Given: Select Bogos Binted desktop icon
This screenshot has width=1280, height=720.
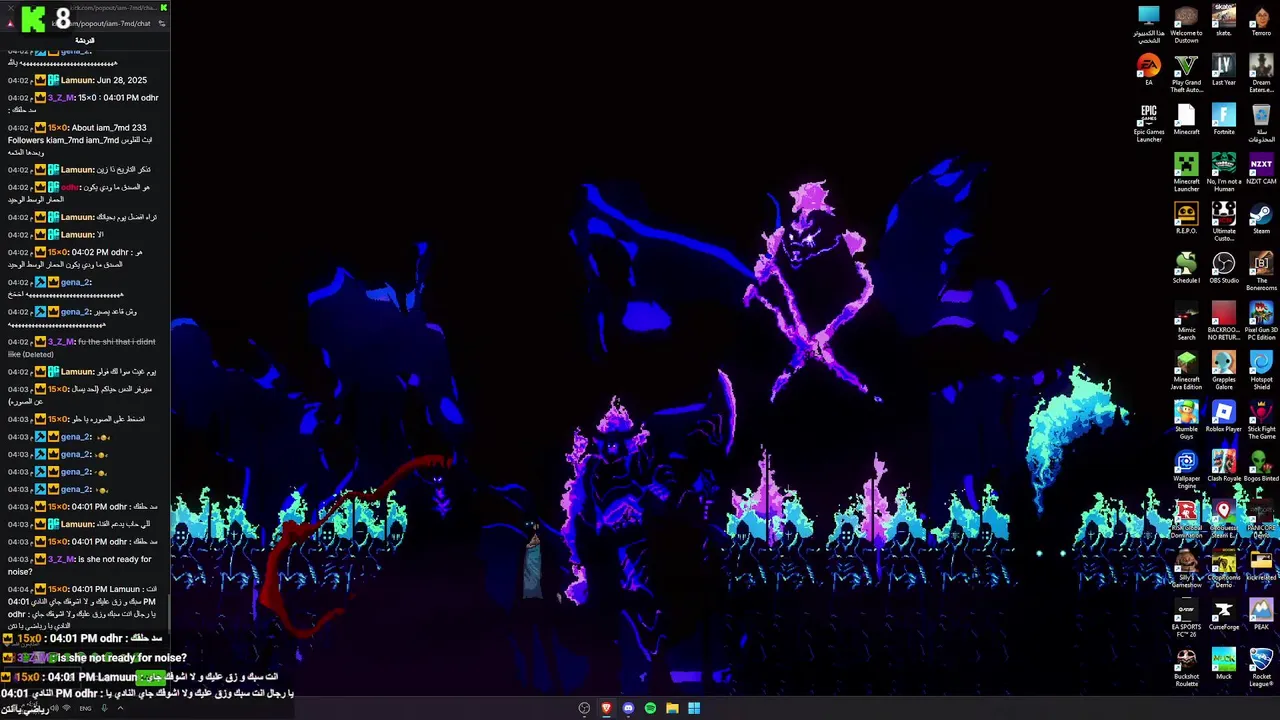Looking at the screenshot, I should click(x=1261, y=466).
